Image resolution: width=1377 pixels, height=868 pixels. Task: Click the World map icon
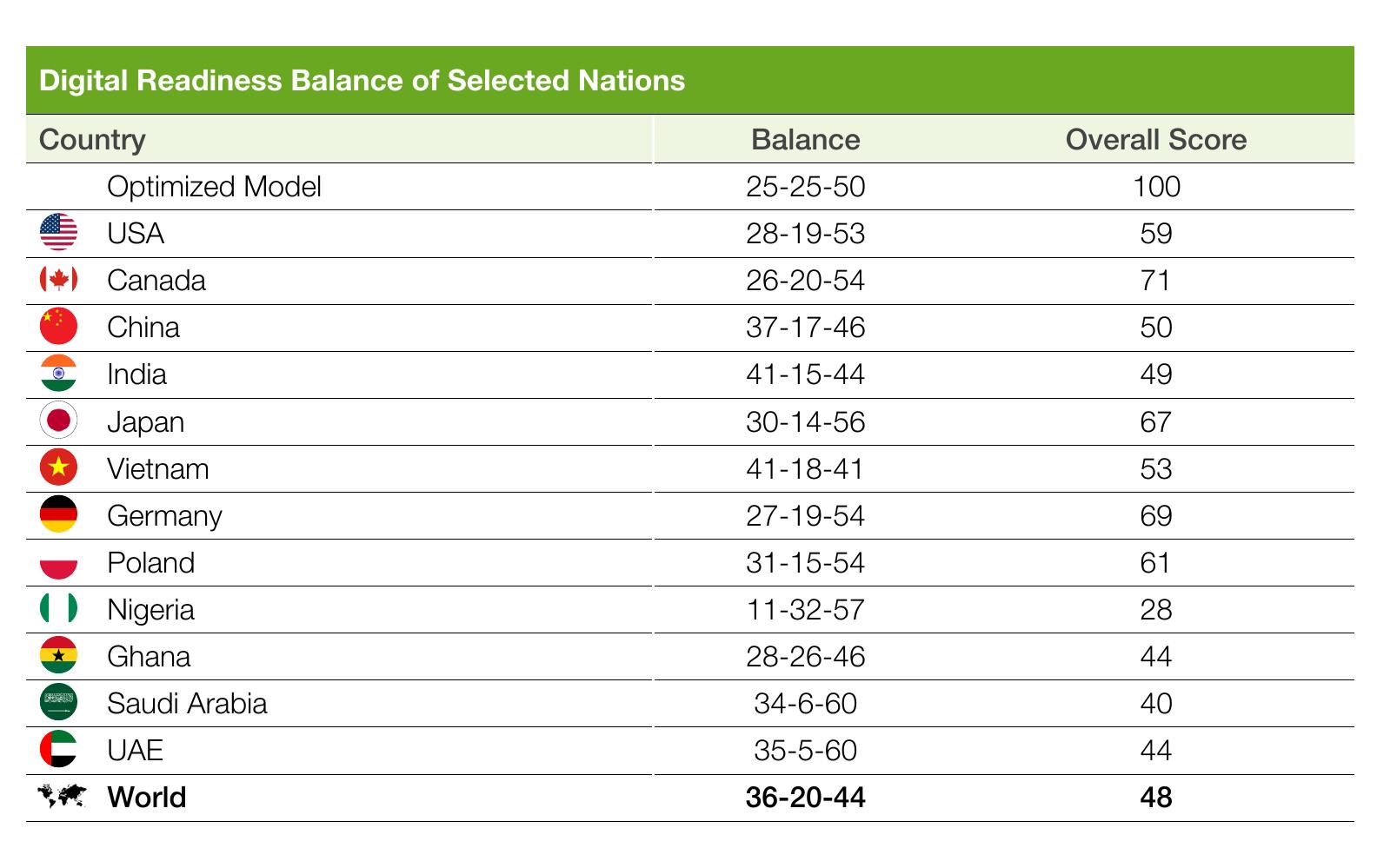(x=62, y=796)
